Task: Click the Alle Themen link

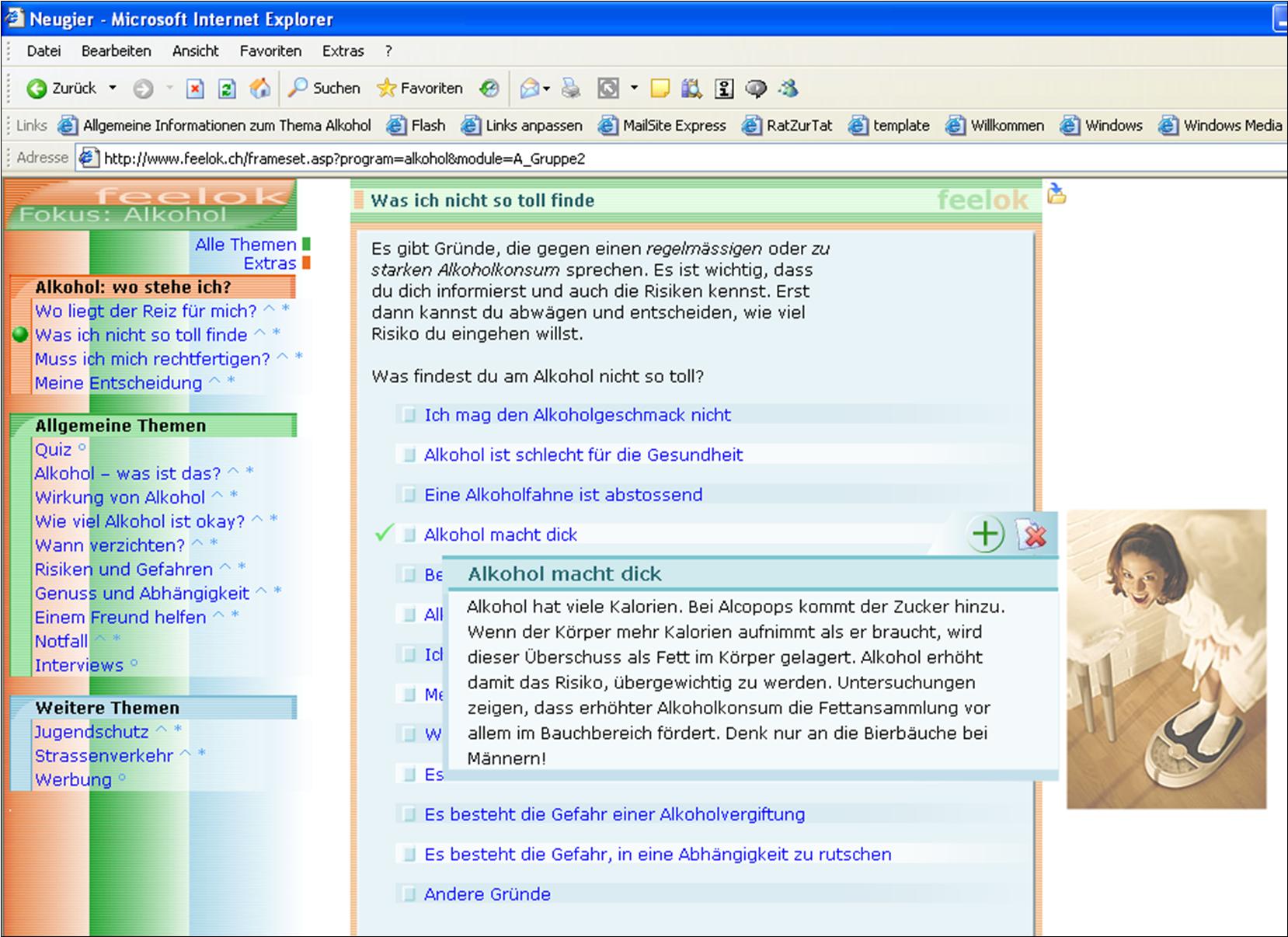Action: coord(245,244)
